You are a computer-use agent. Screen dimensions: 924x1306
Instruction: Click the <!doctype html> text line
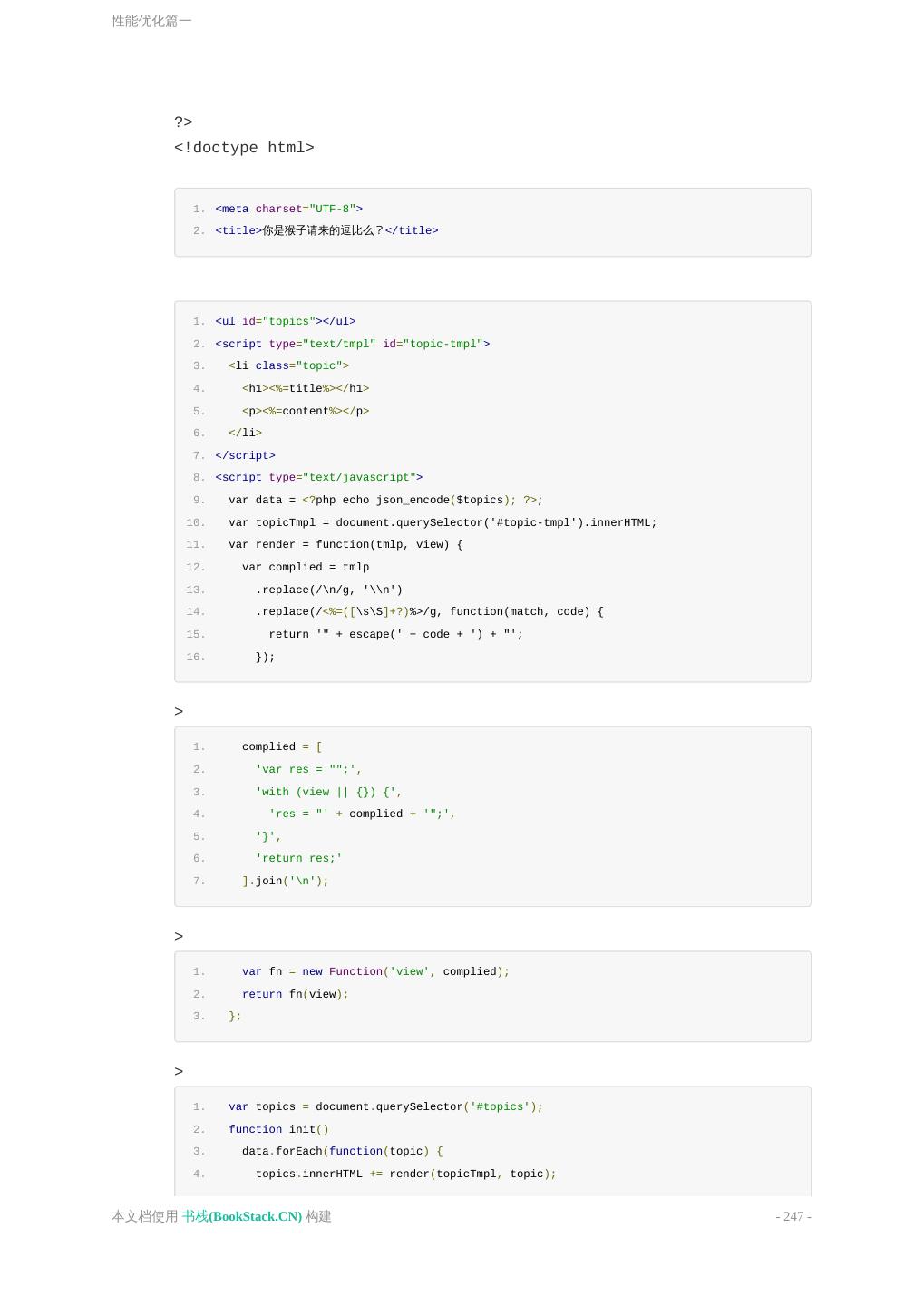[x=244, y=148]
